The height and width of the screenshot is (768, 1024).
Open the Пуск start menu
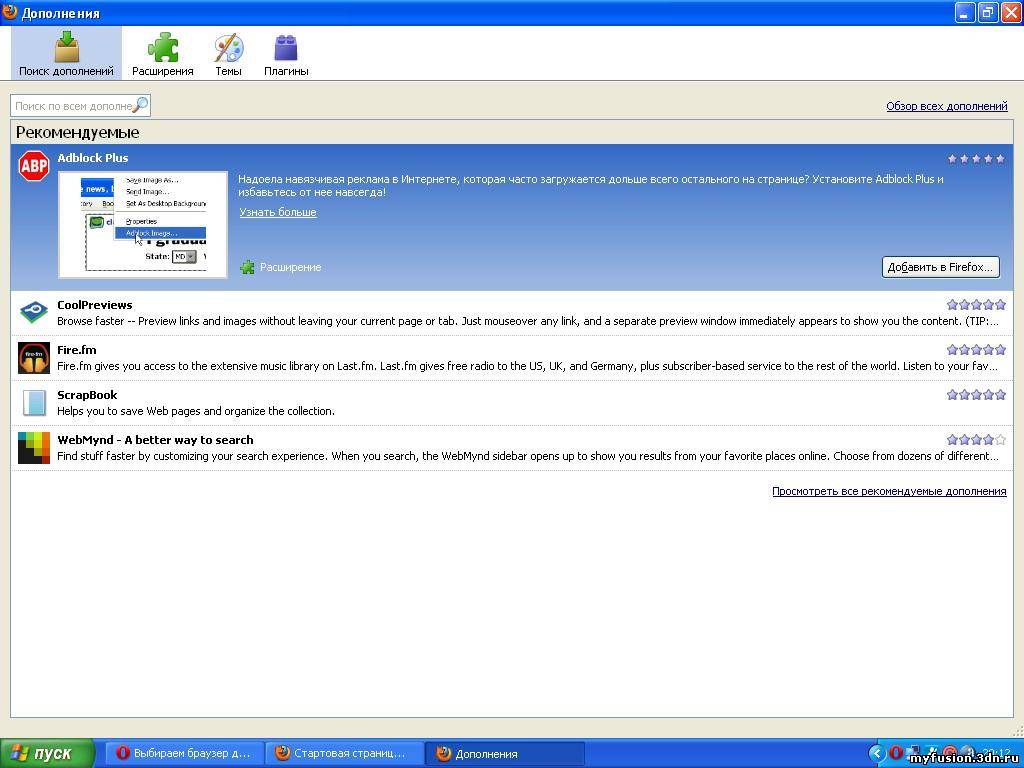(47, 754)
